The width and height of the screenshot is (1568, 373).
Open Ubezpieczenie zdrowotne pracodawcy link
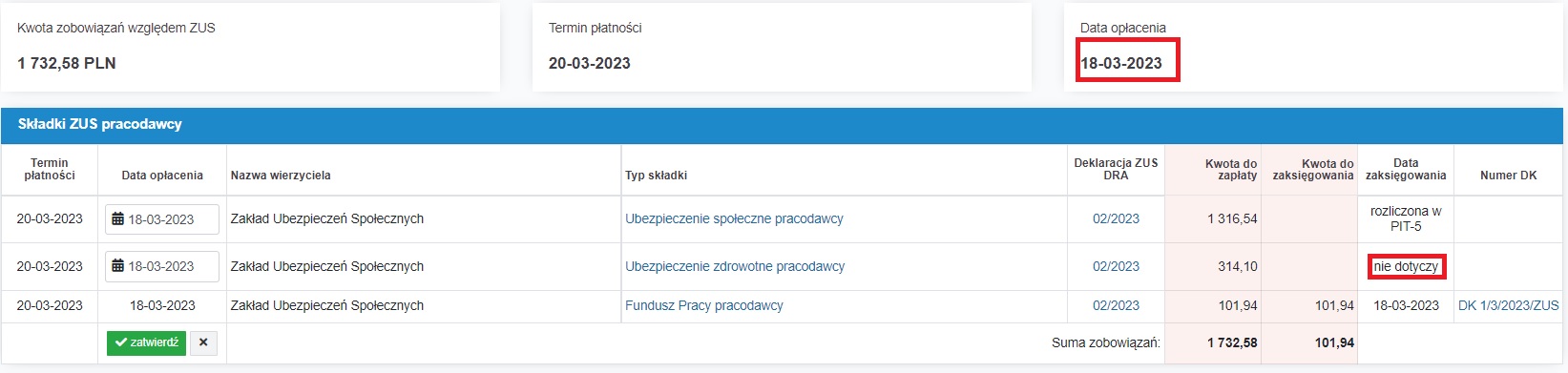(x=735, y=266)
